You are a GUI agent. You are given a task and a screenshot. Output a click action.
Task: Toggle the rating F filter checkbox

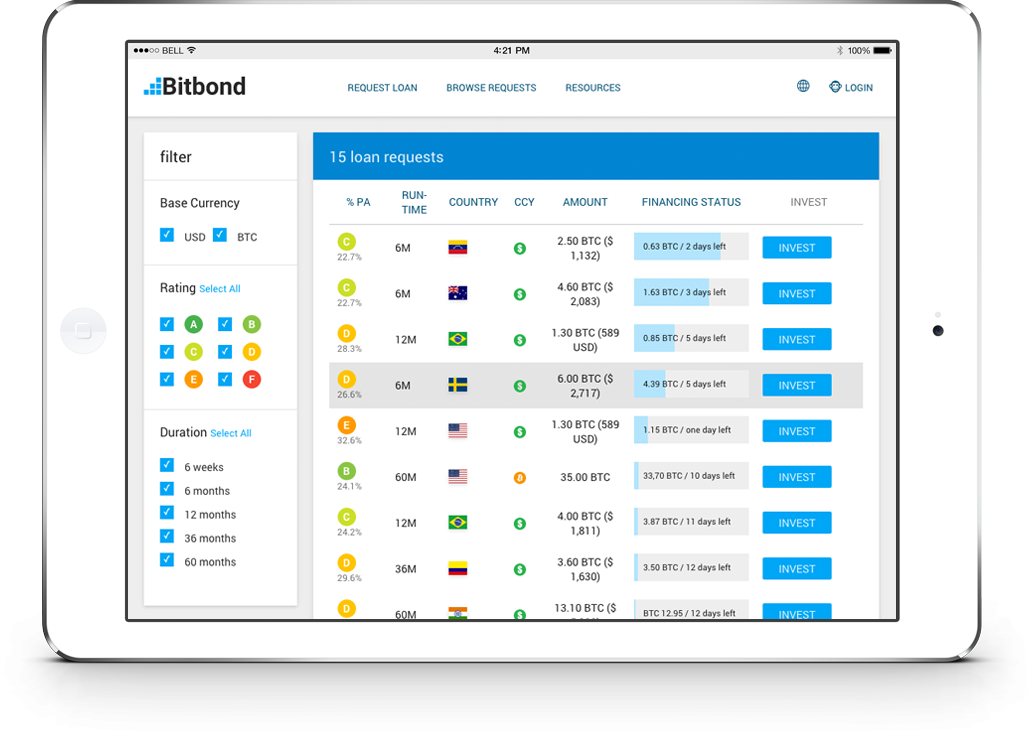[225, 379]
